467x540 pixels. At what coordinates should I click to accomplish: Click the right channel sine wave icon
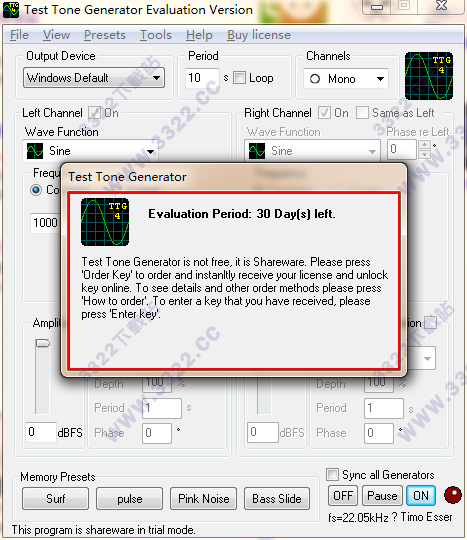click(x=257, y=151)
